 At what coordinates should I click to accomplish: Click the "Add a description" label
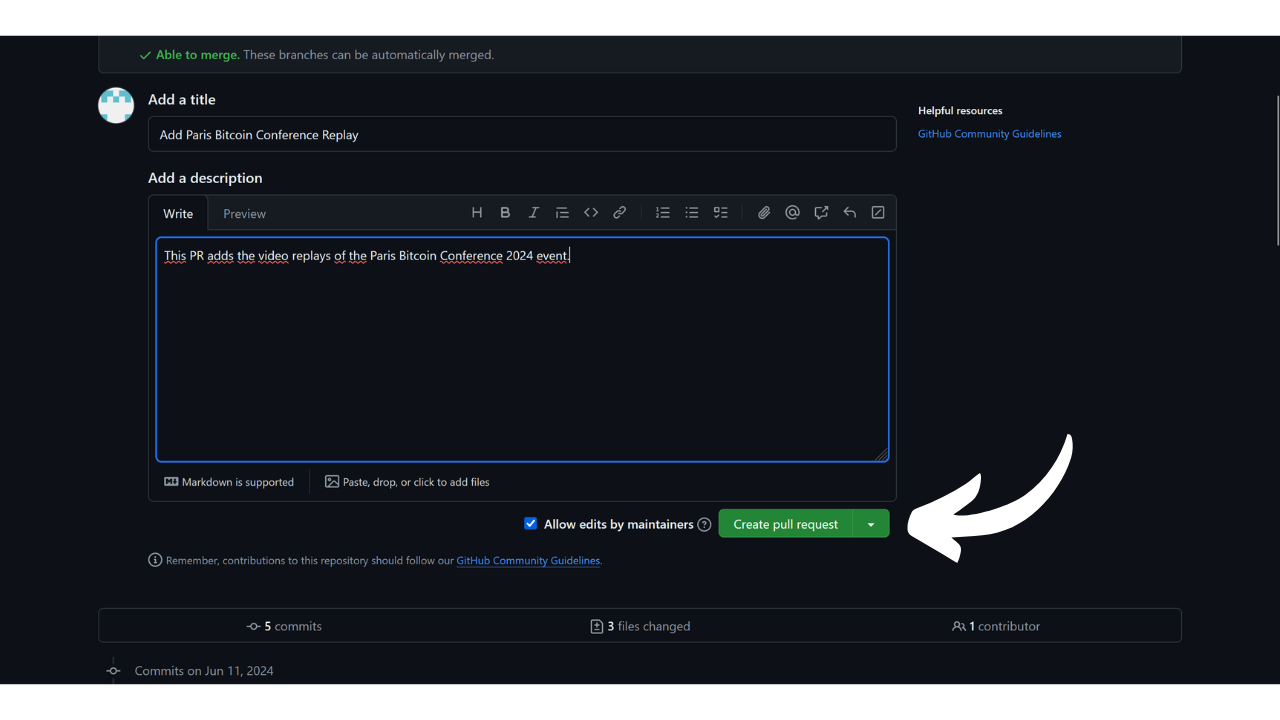pos(205,178)
